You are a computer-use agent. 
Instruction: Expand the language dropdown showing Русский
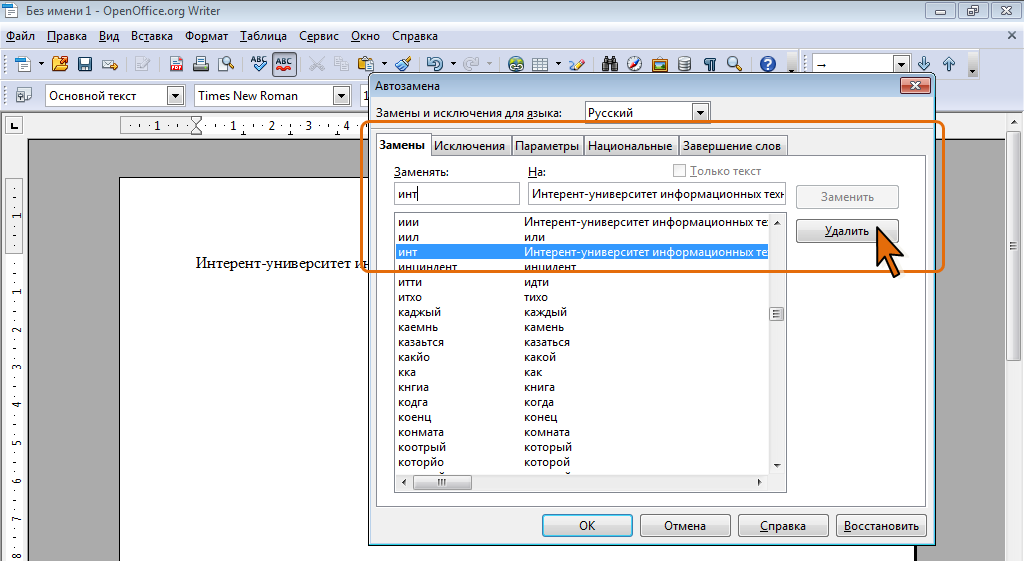tap(700, 113)
